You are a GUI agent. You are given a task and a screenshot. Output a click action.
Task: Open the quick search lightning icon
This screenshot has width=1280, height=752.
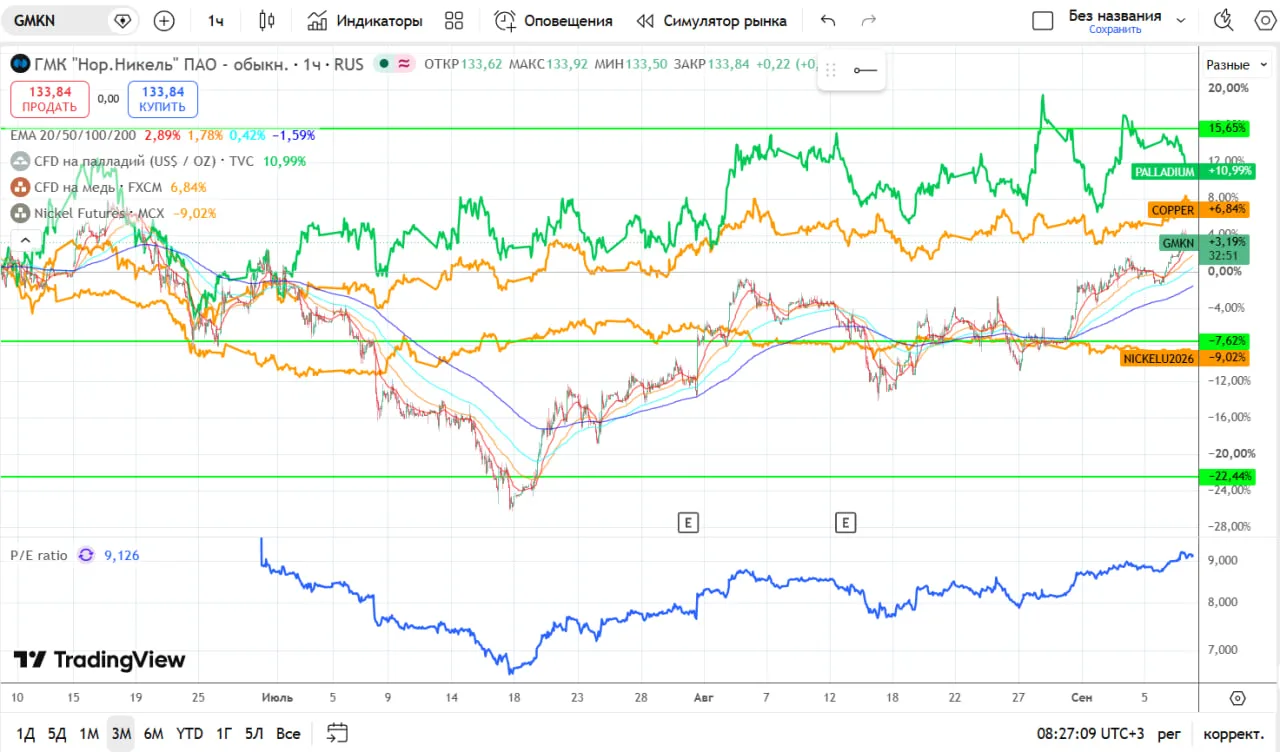click(1223, 20)
